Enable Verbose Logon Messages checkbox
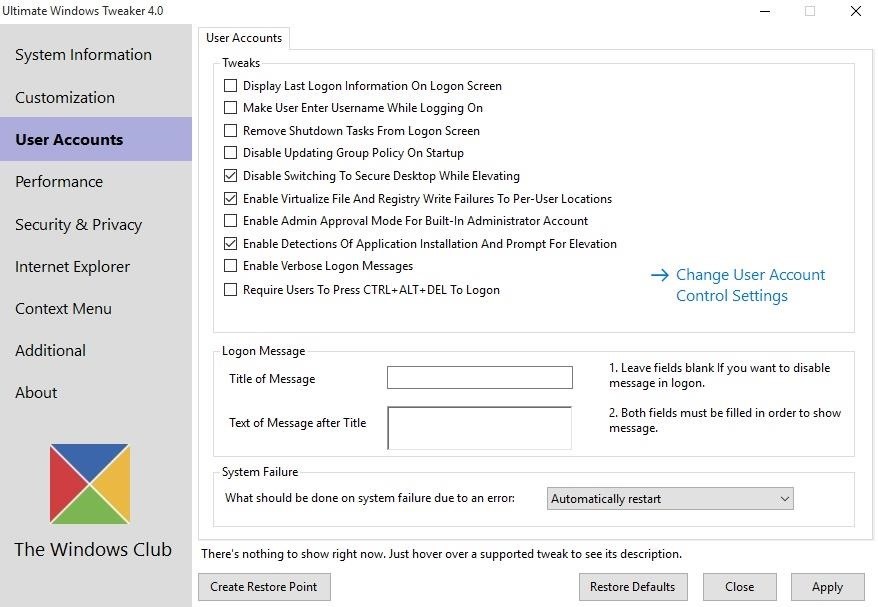 point(230,265)
